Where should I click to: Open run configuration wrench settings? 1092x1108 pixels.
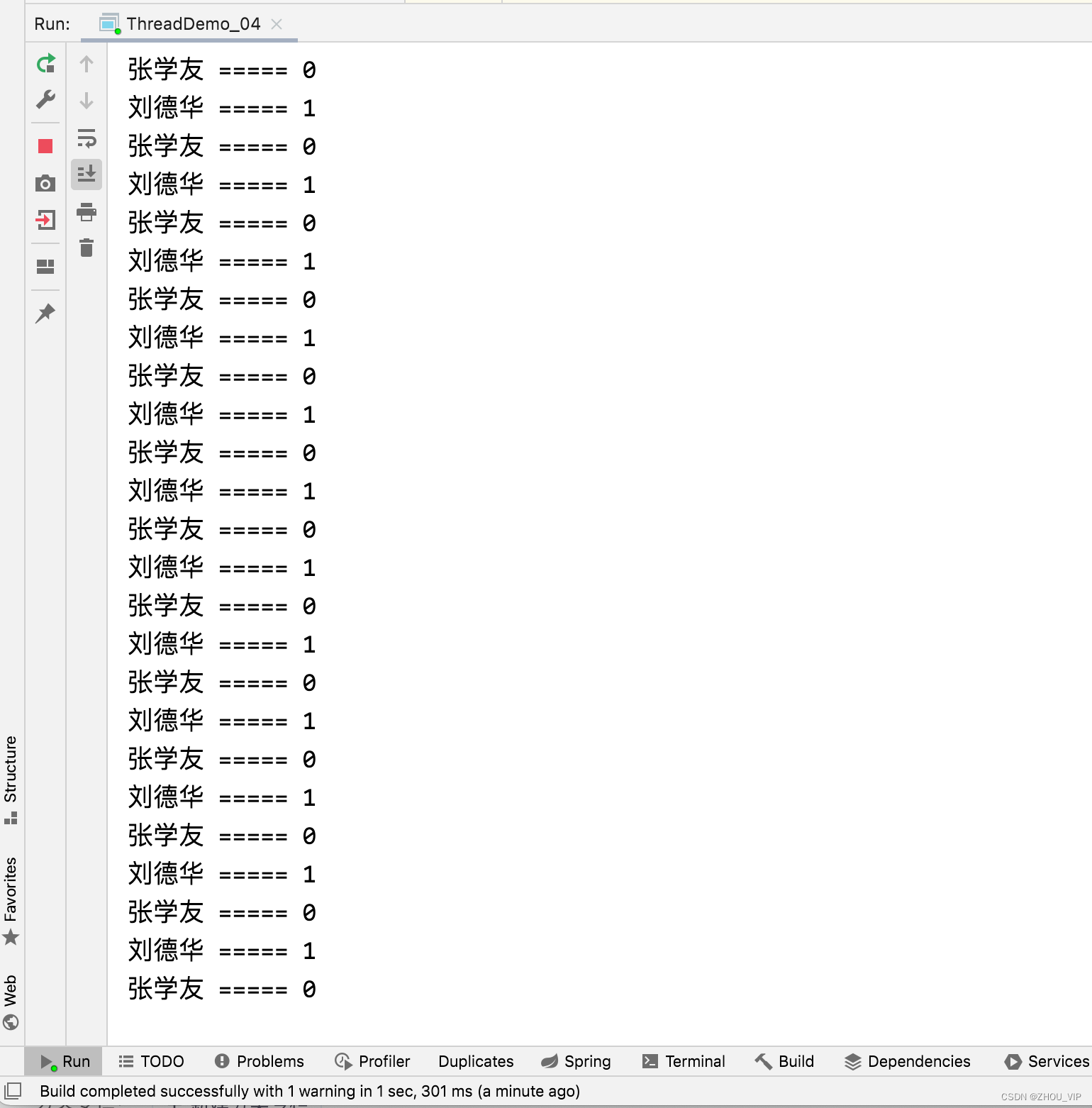click(45, 99)
